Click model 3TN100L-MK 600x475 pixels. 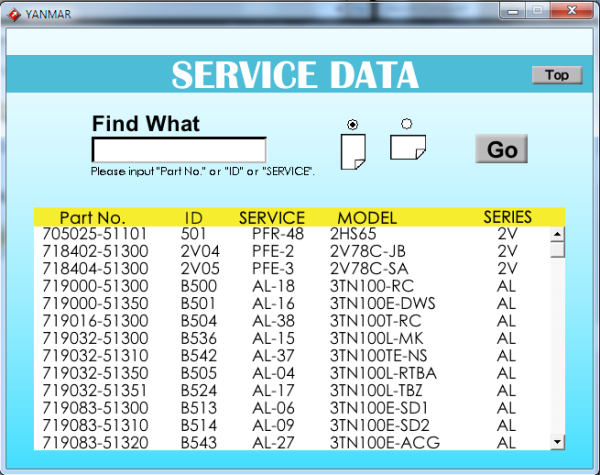tap(377, 338)
